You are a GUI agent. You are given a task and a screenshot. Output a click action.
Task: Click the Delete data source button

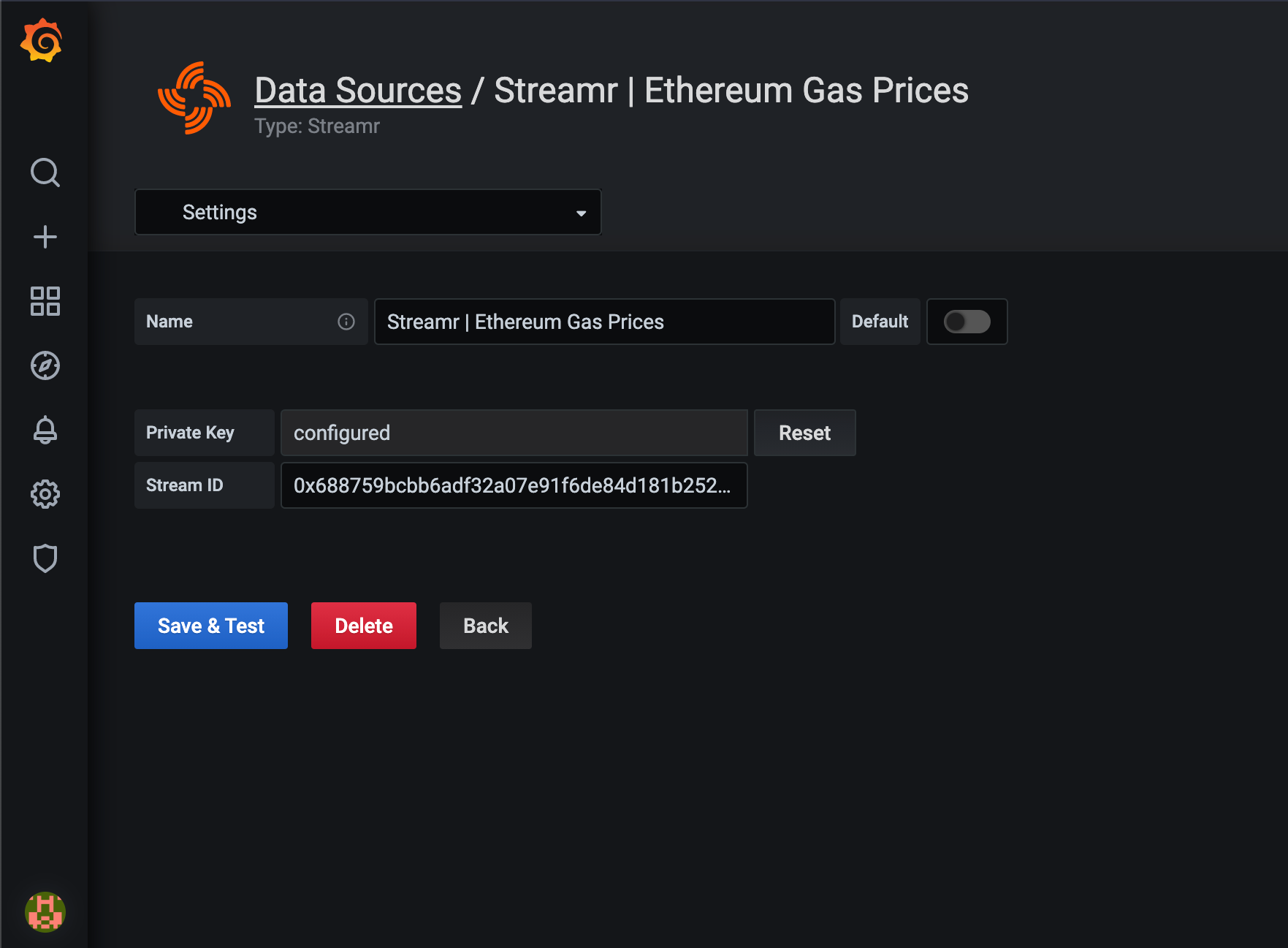pos(363,626)
